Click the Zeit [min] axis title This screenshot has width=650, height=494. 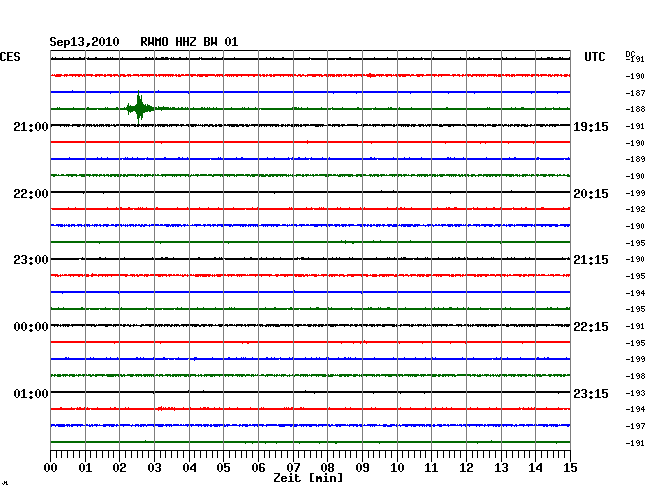[x=308, y=478]
